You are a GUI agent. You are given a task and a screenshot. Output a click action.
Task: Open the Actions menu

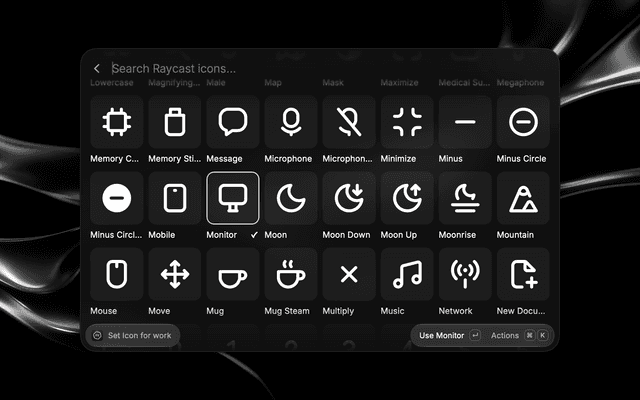point(518,336)
